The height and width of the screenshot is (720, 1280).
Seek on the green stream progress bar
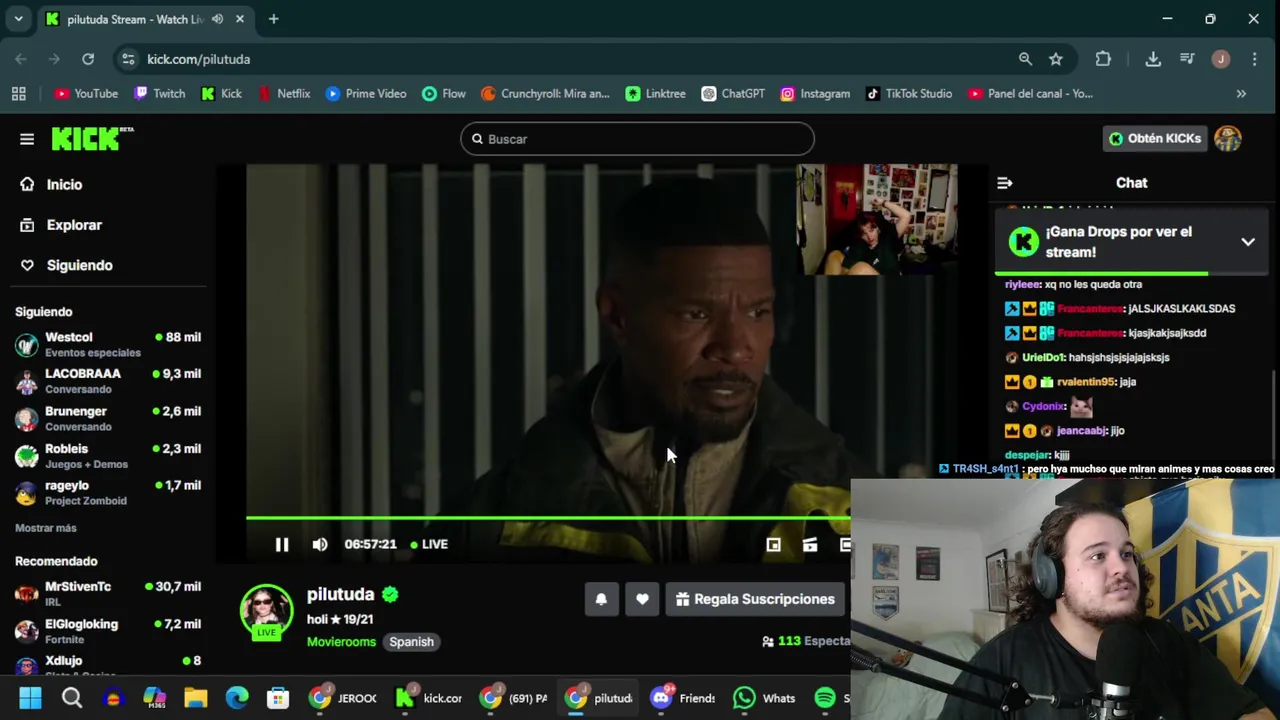(548, 518)
